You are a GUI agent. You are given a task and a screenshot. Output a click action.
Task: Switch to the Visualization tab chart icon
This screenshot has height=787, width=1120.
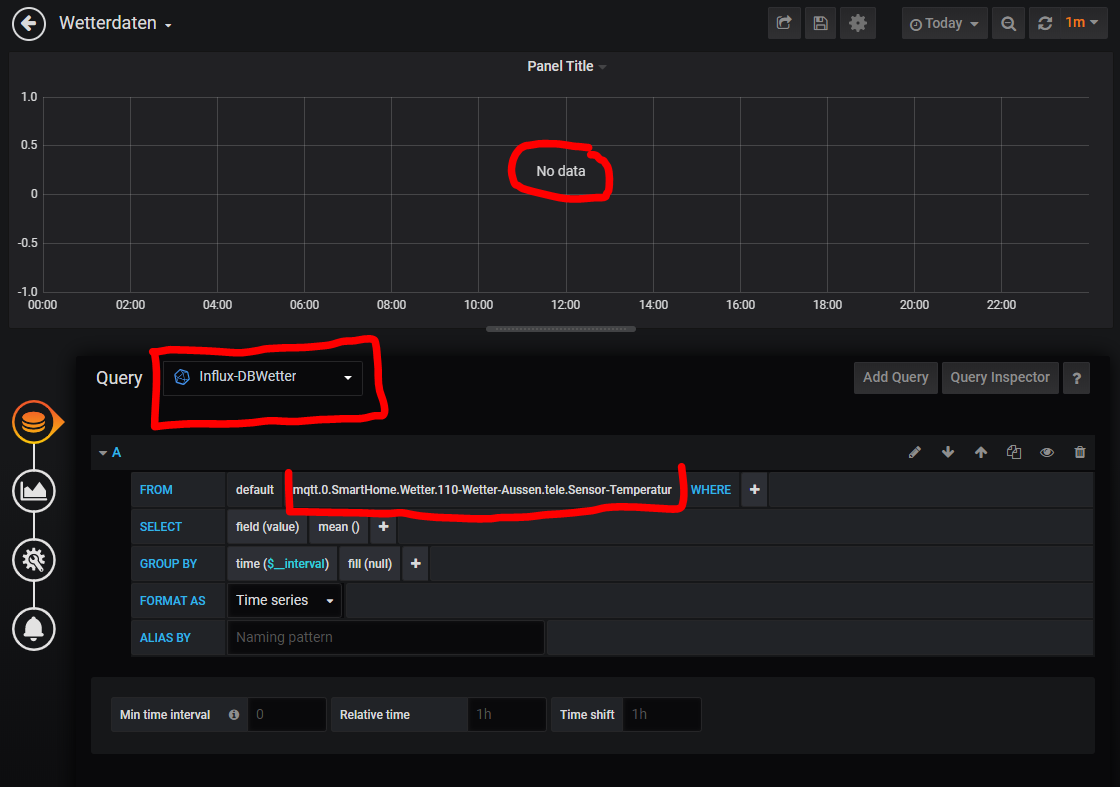(34, 491)
